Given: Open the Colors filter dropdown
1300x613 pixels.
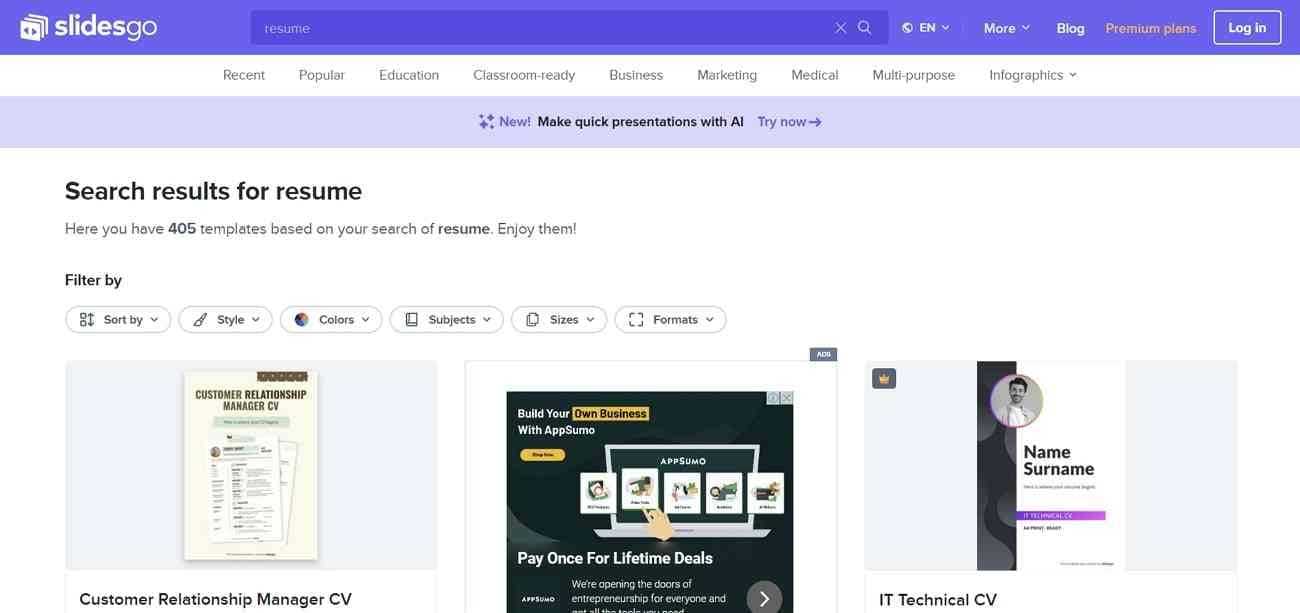Looking at the screenshot, I should click(x=331, y=320).
